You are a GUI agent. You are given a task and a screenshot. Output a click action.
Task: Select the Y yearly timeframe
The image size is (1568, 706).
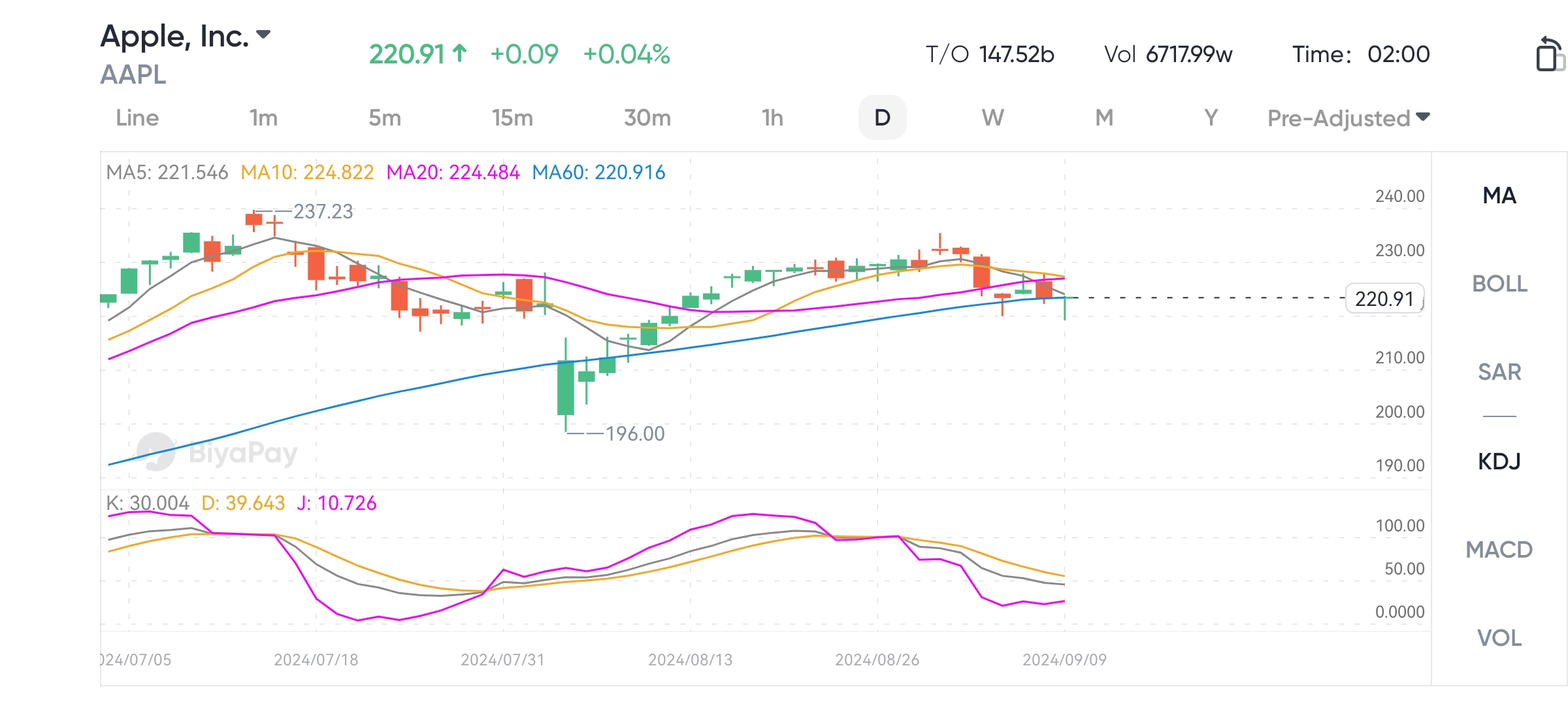1211,118
